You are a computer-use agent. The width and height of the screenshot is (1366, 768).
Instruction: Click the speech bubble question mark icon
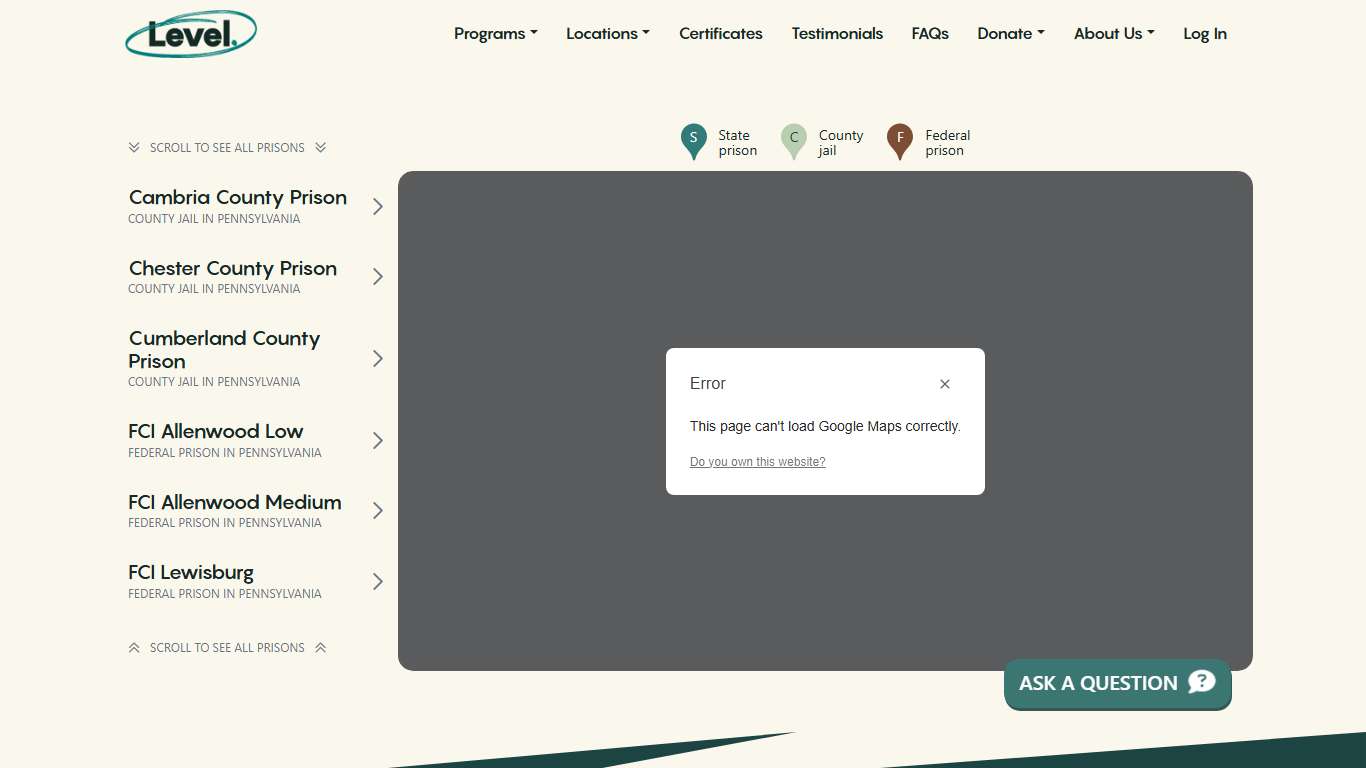coord(1201,682)
